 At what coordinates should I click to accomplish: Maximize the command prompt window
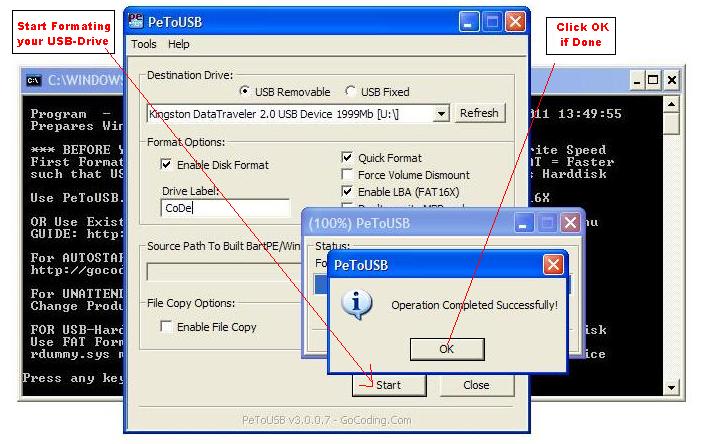click(x=653, y=80)
